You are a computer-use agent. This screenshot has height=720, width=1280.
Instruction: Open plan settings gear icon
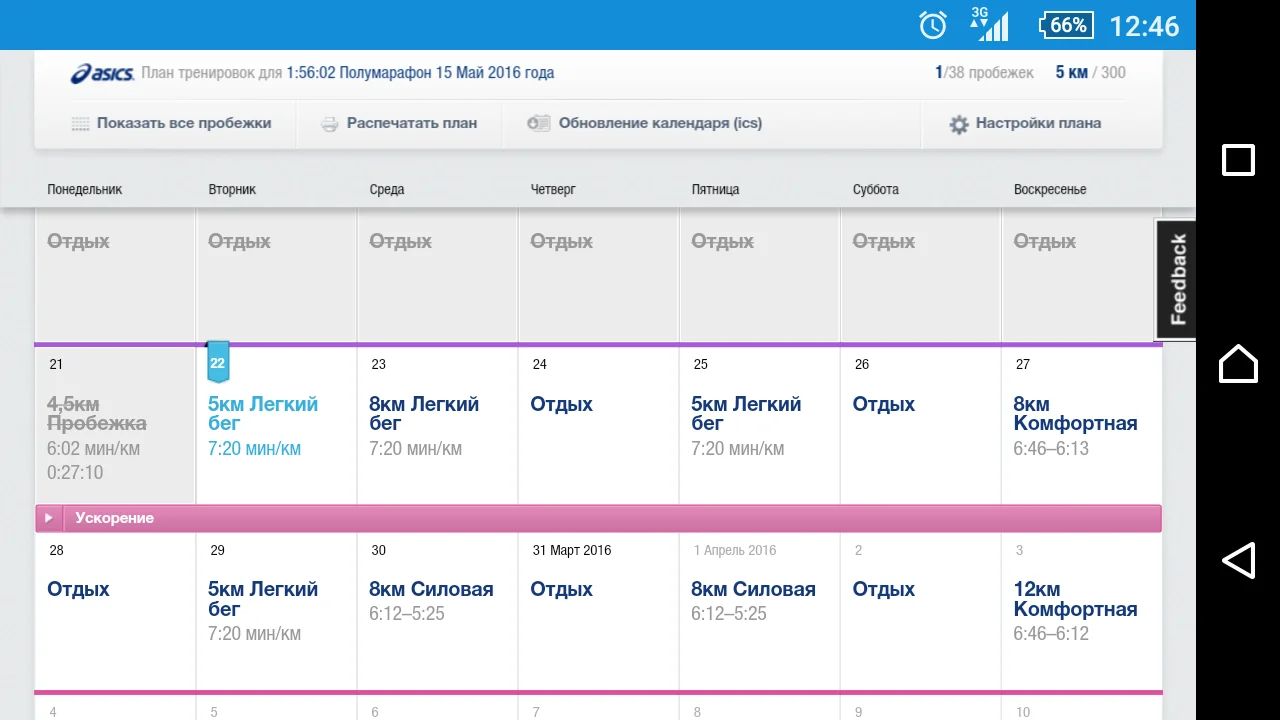coord(958,124)
